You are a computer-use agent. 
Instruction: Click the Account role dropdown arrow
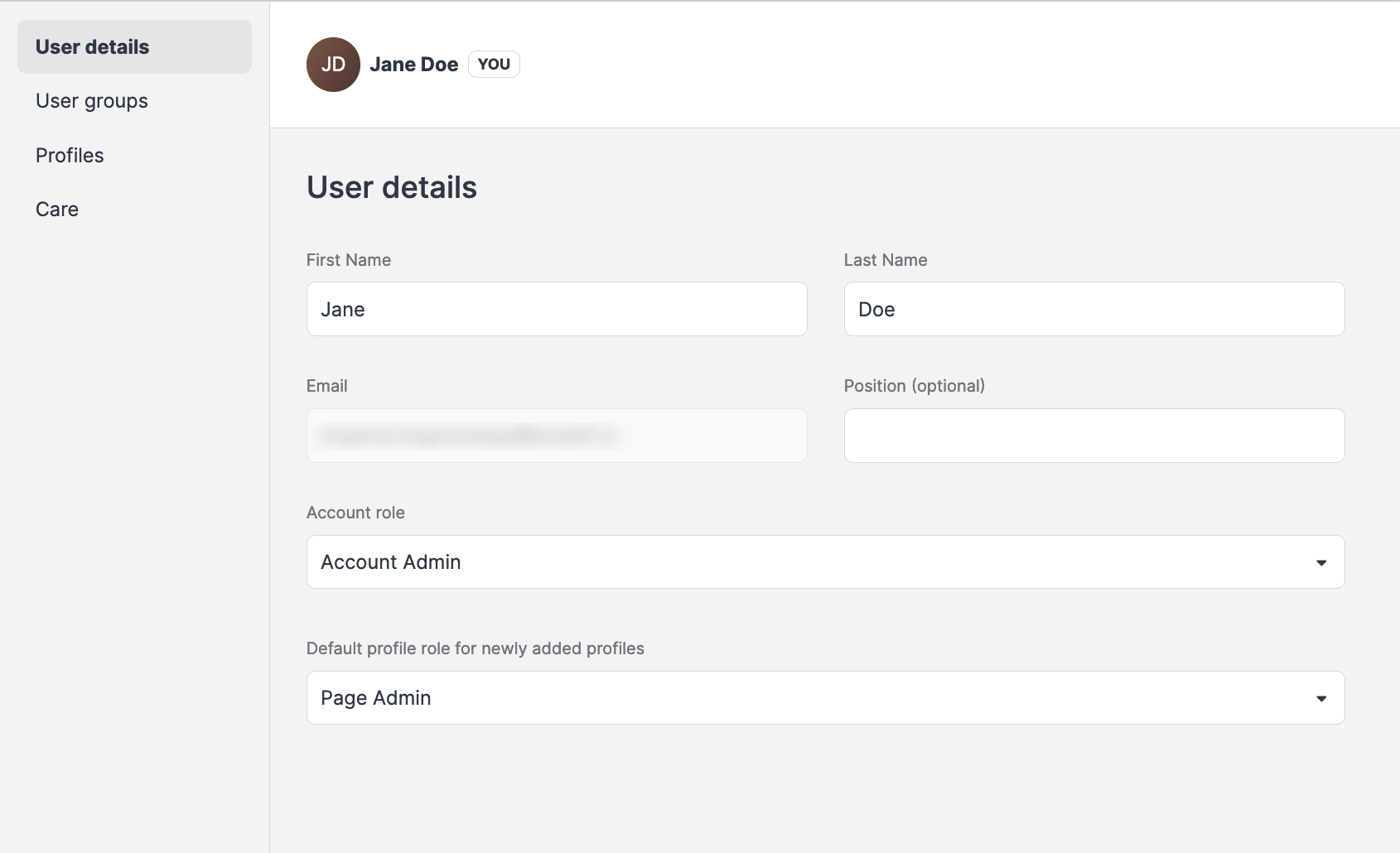click(x=1321, y=562)
